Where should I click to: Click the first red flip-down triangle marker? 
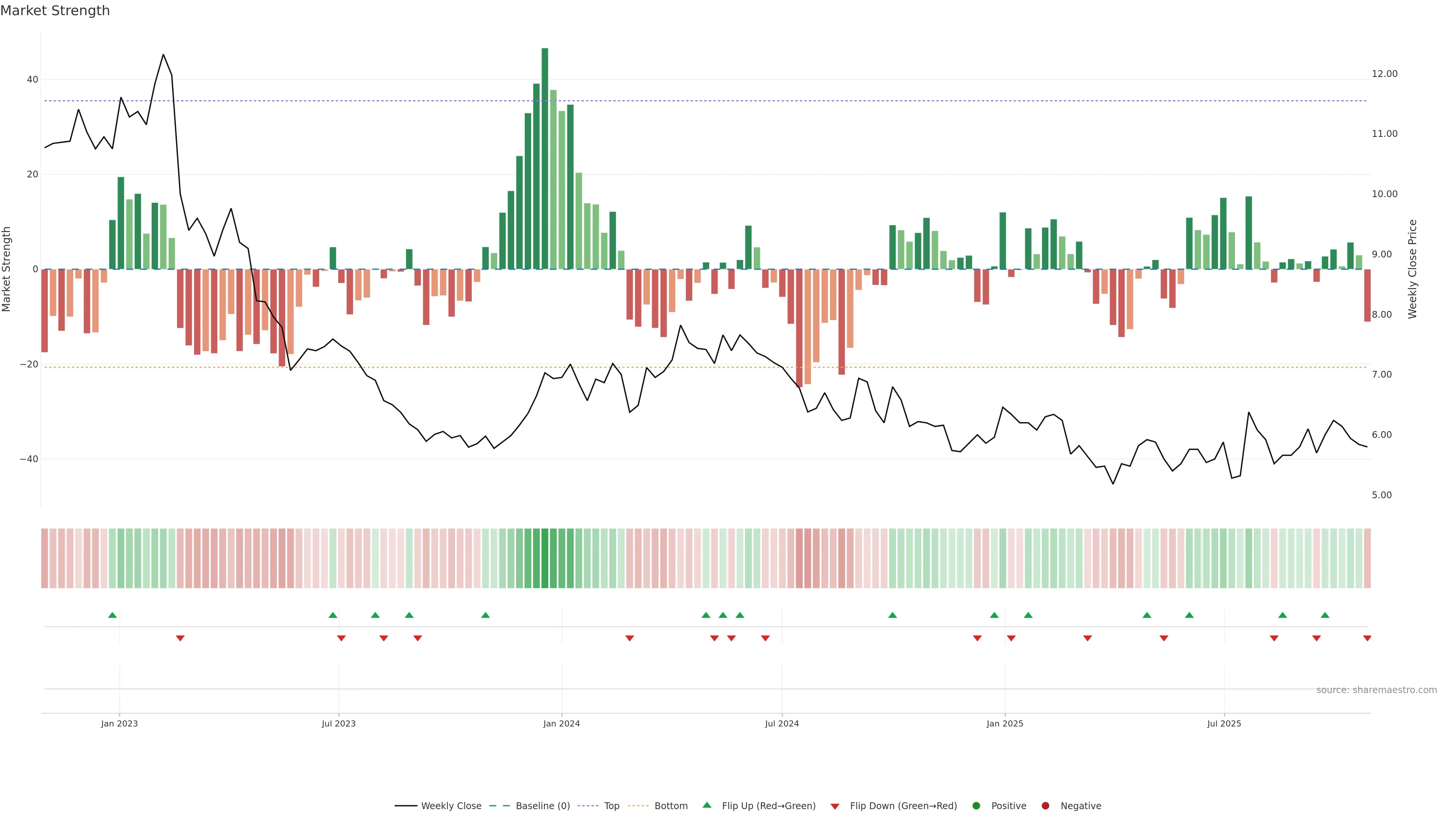[180, 638]
